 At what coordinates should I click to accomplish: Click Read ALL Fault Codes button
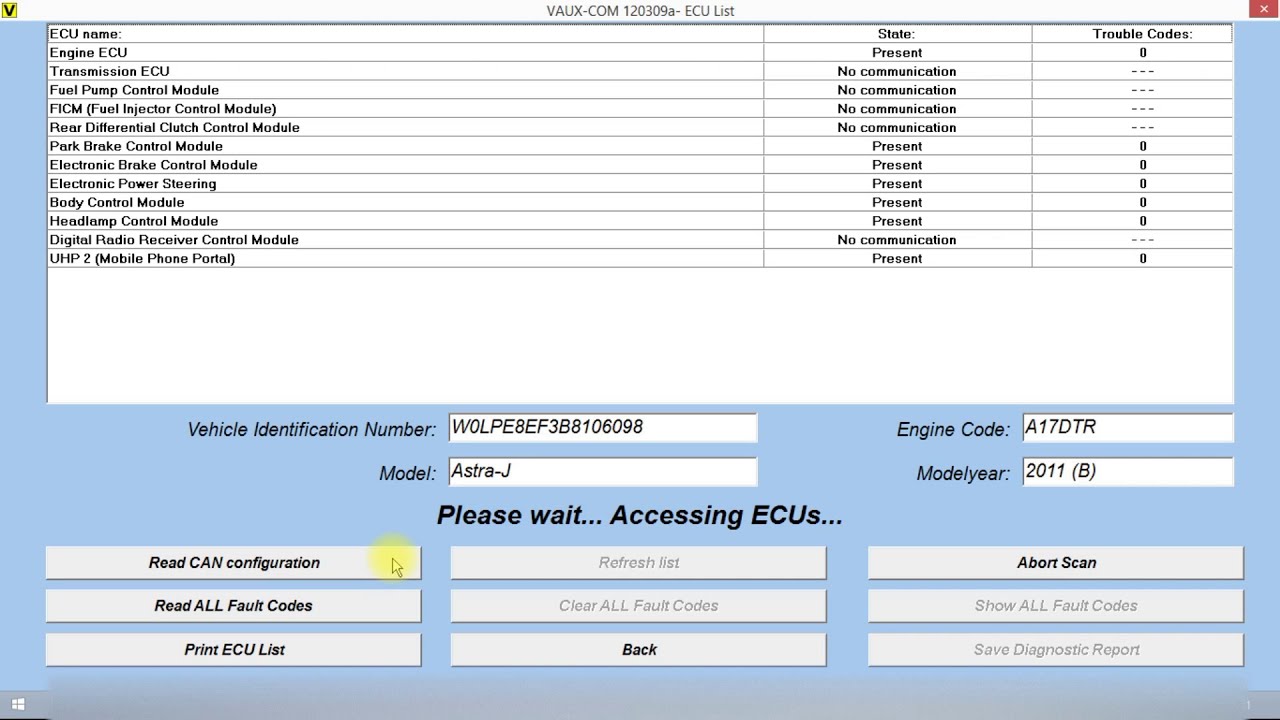pyautogui.click(x=234, y=606)
